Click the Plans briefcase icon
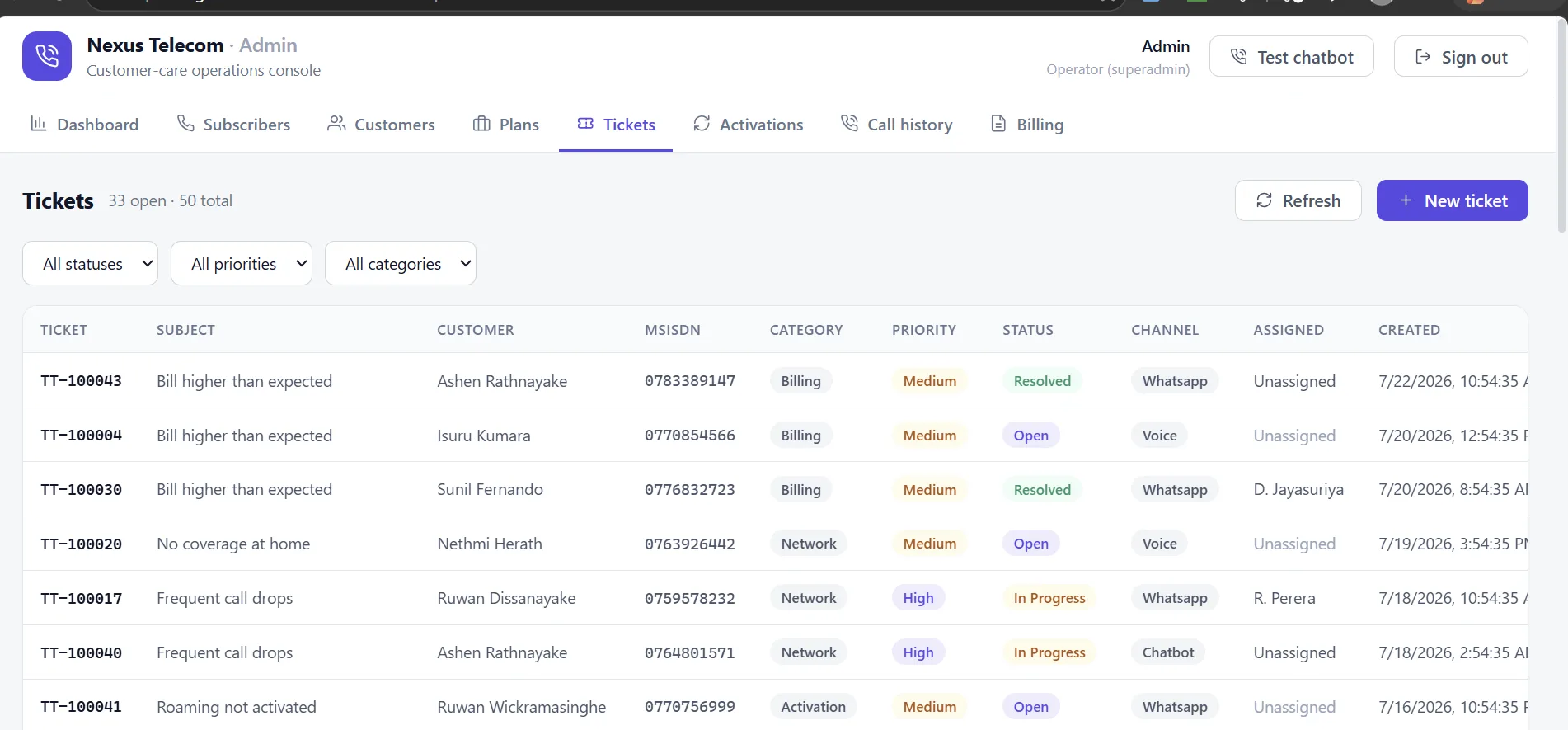The image size is (1568, 730). (481, 124)
